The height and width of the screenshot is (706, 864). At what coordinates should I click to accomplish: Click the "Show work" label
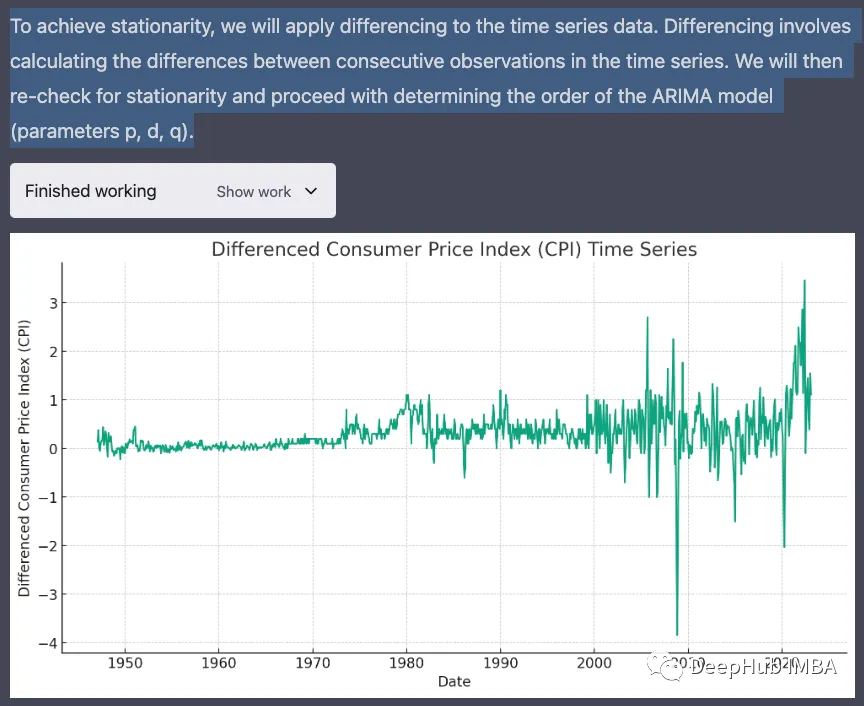click(x=253, y=192)
